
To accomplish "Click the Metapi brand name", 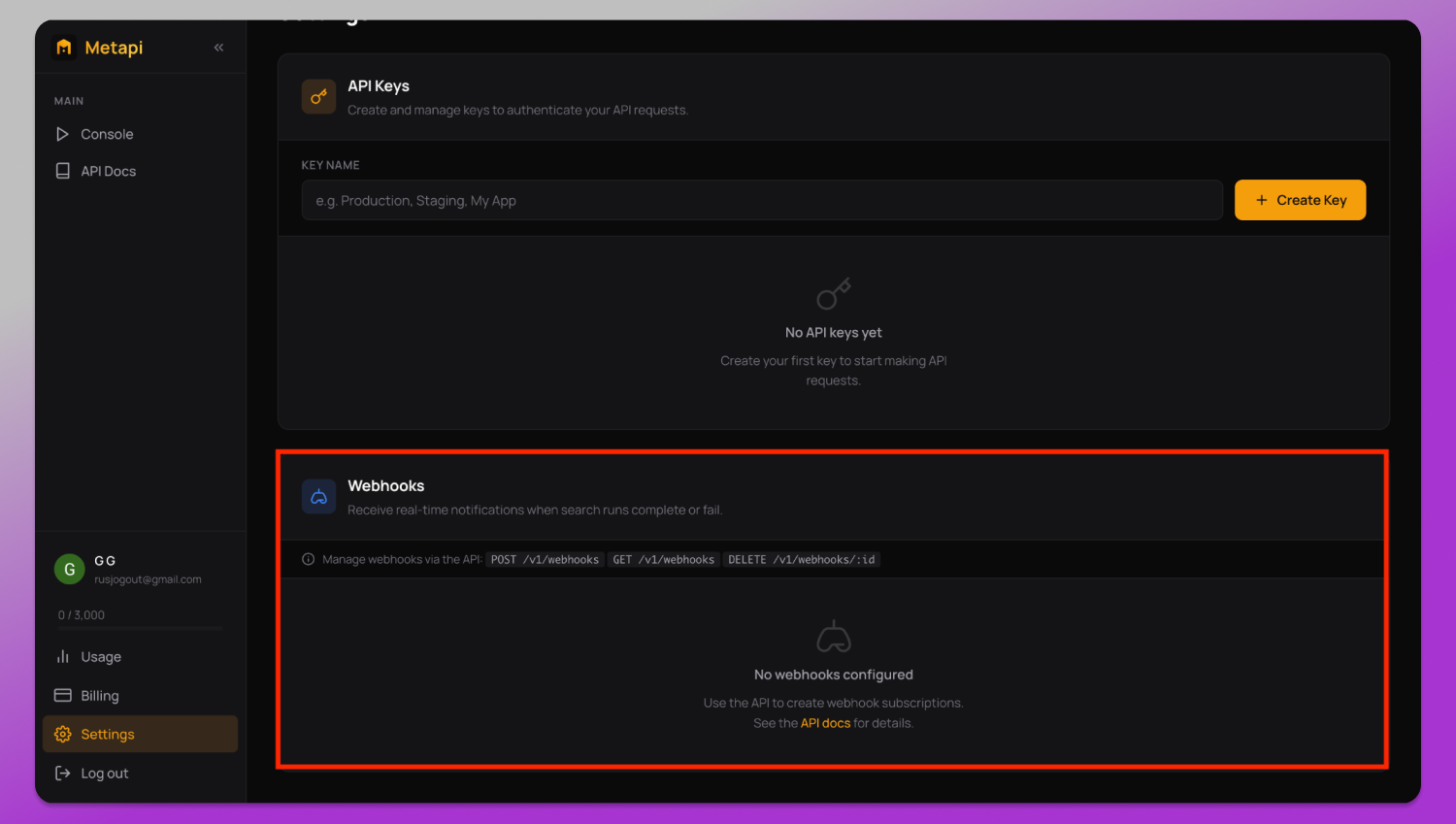I will point(114,48).
